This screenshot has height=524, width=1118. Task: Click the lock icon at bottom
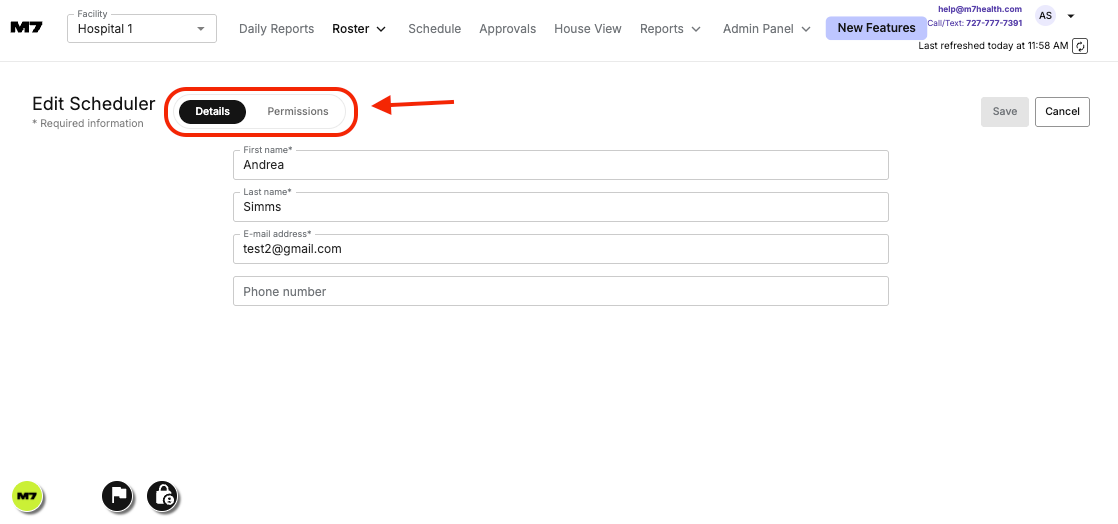point(162,495)
